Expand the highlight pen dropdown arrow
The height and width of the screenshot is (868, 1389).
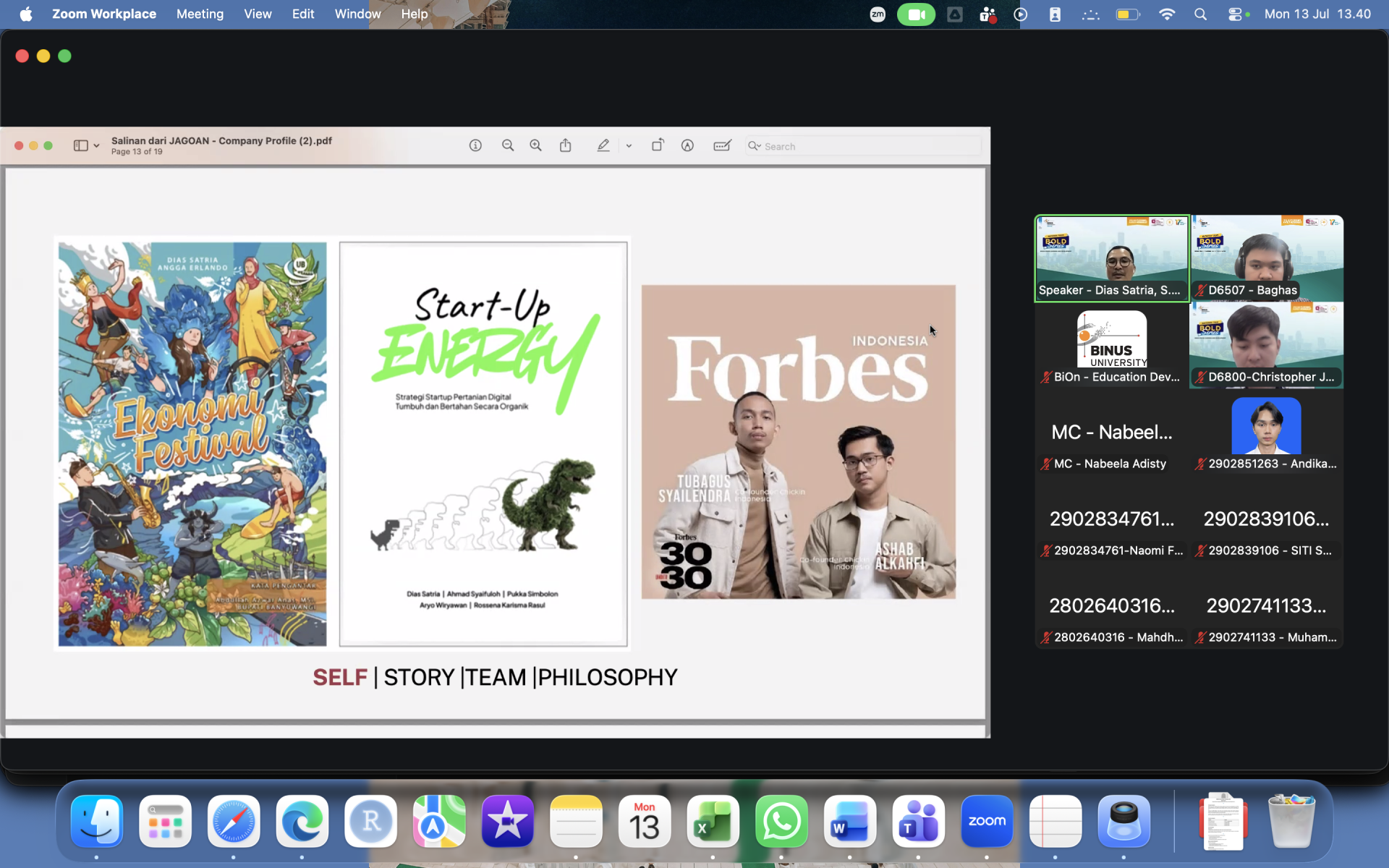(629, 146)
